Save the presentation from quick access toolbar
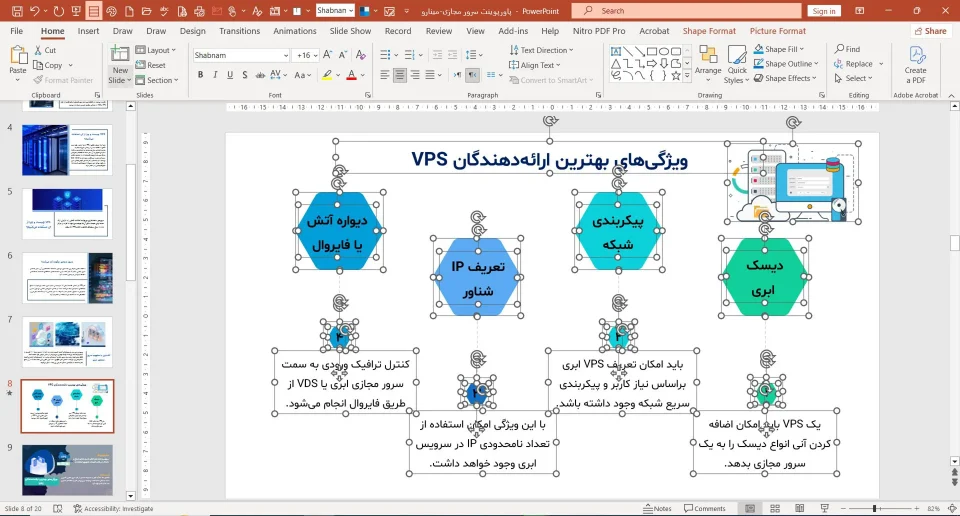 [x=17, y=11]
